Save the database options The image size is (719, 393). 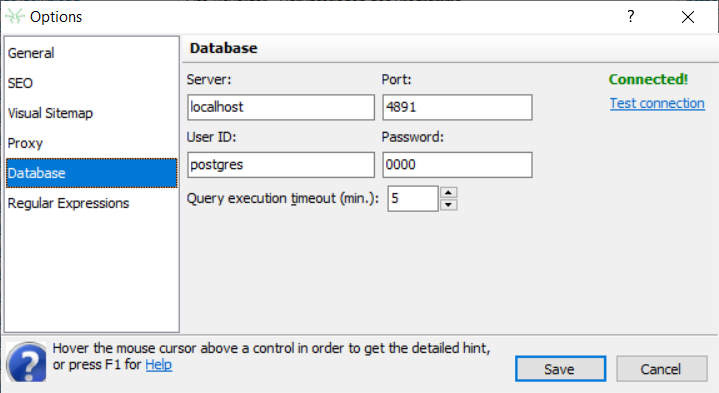click(560, 369)
